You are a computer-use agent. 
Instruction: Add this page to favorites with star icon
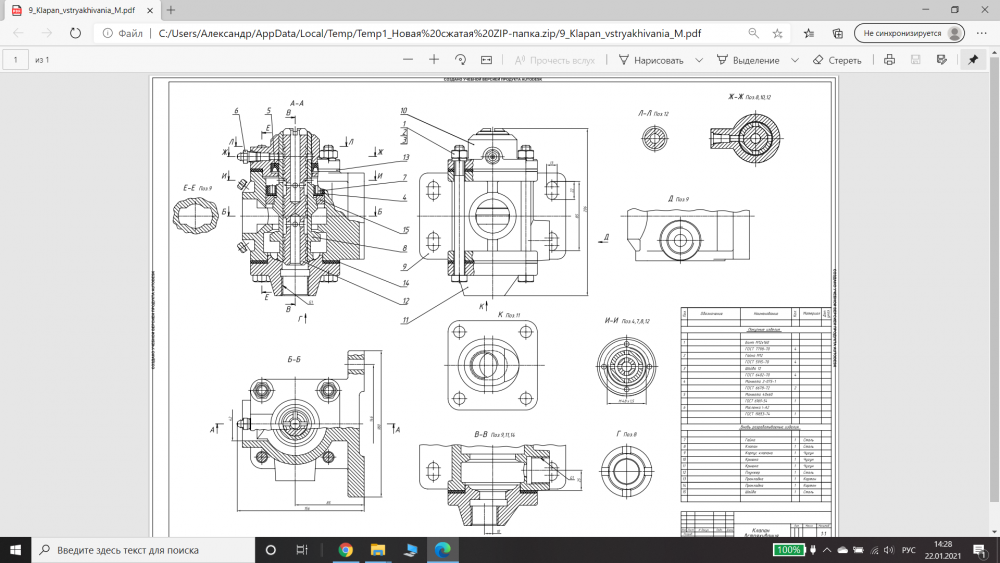tap(778, 33)
